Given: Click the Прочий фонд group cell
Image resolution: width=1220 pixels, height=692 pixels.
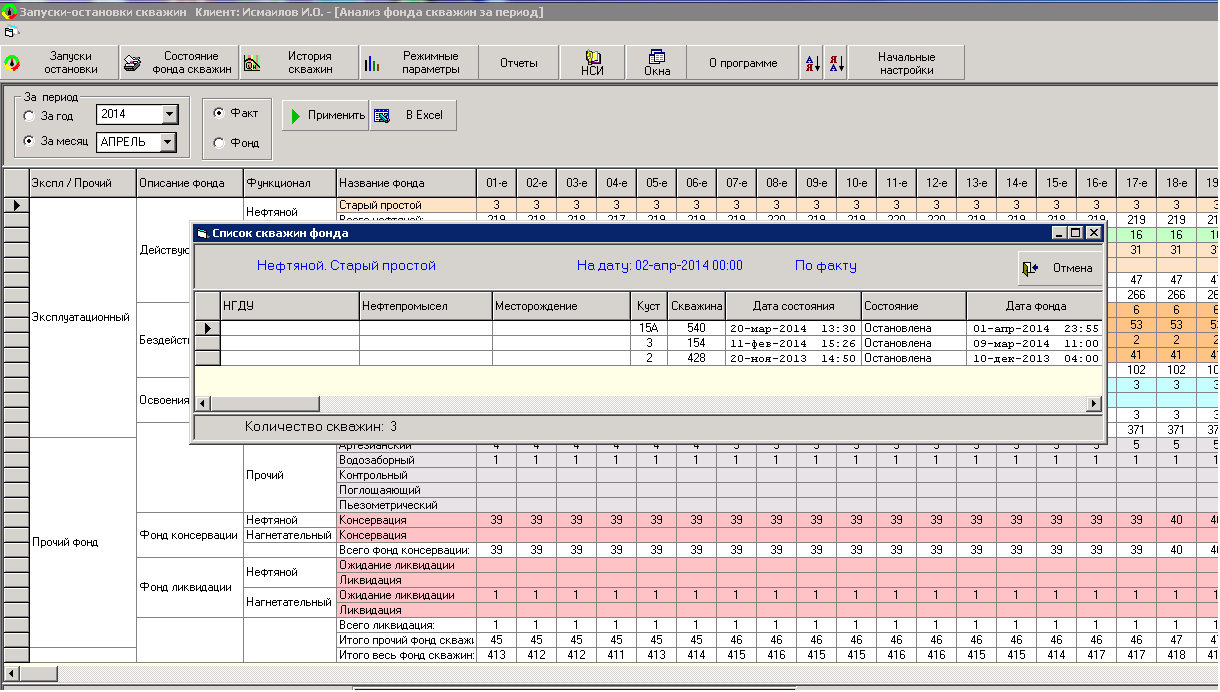Looking at the screenshot, I should click(82, 542).
